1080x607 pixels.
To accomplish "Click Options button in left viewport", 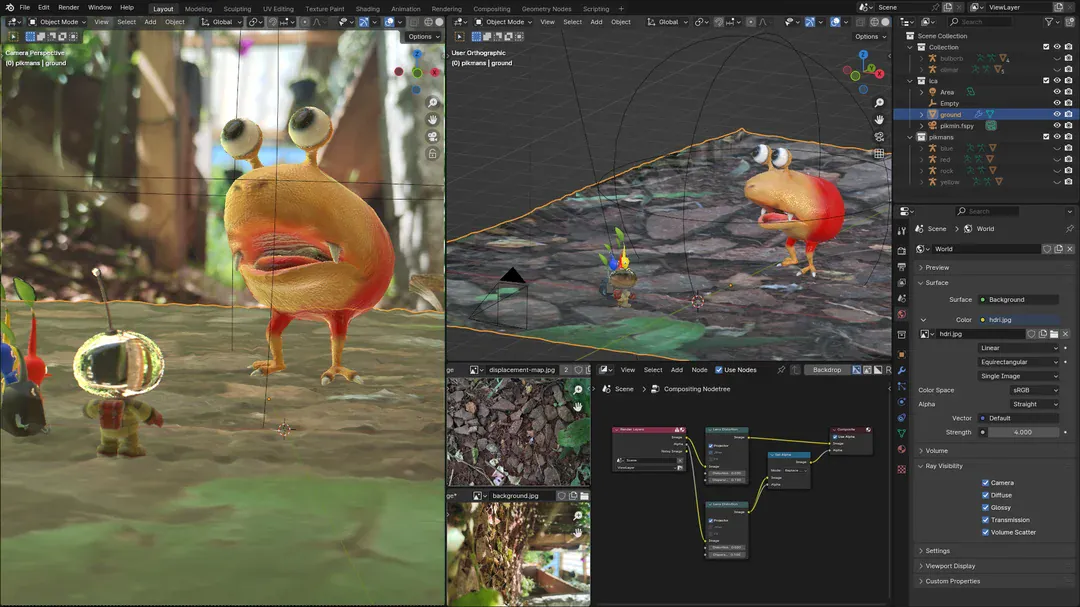I will (423, 37).
